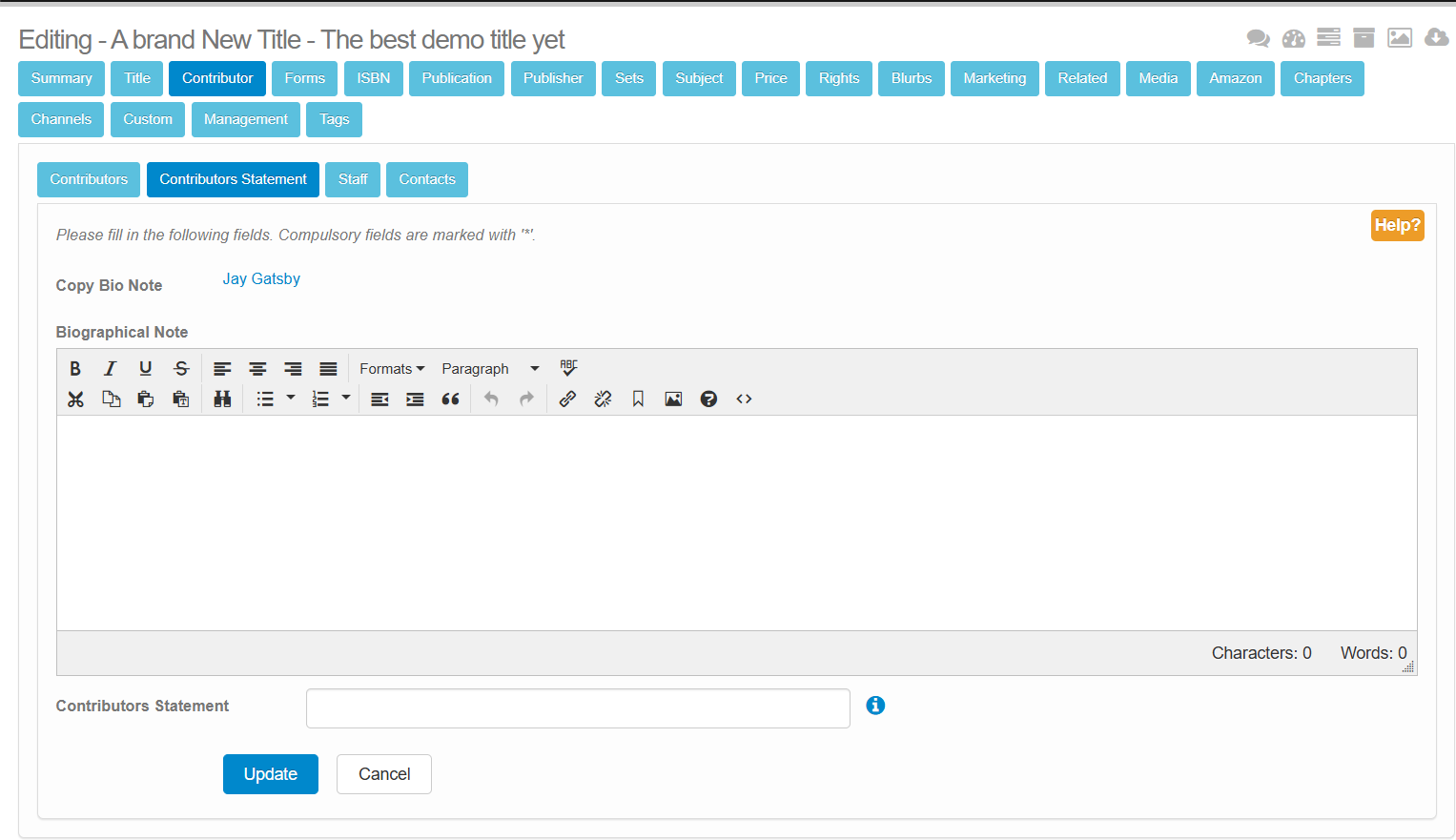Open the Publication tab
The height and width of the screenshot is (840, 1456).
point(457,78)
